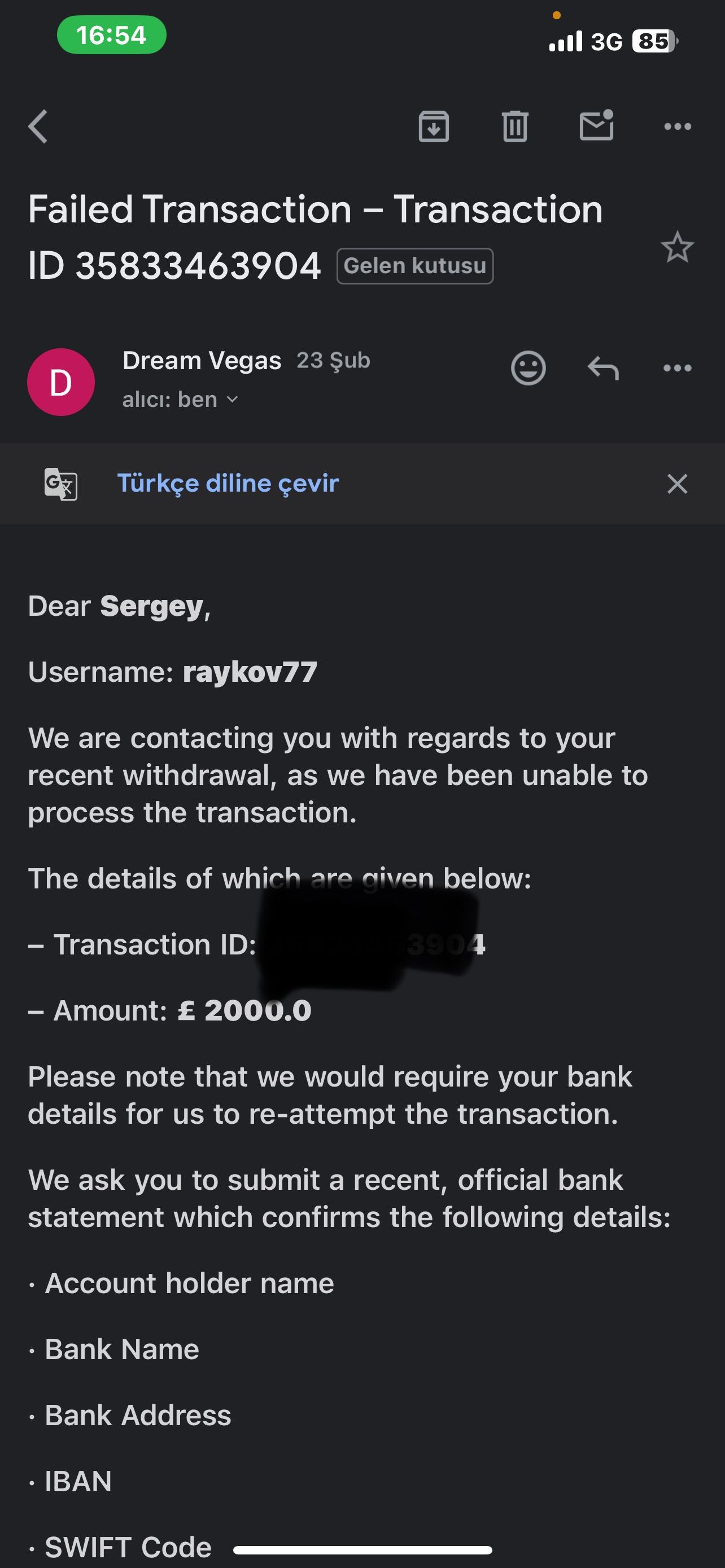Tap 'Türkçe diline çevir' to translate
This screenshot has height=1568, width=725.
(228, 483)
